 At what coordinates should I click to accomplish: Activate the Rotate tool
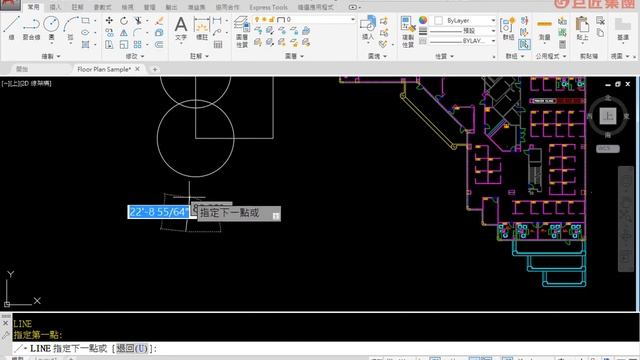click(124, 20)
